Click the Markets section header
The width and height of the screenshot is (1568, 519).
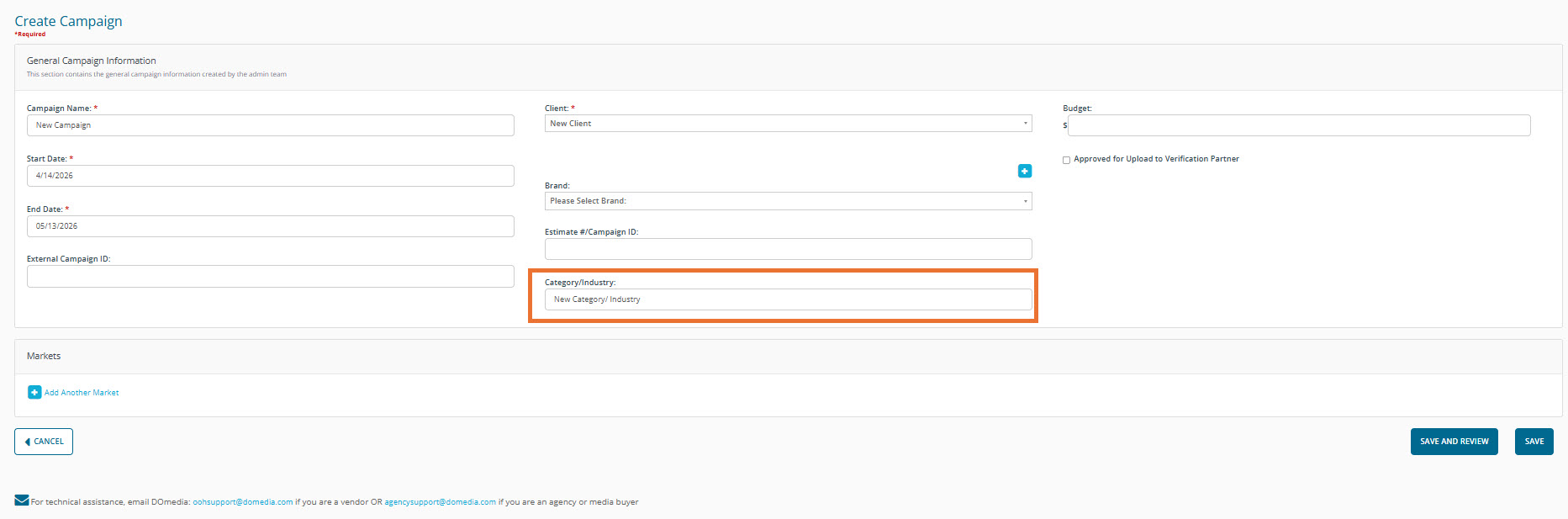pyautogui.click(x=44, y=357)
